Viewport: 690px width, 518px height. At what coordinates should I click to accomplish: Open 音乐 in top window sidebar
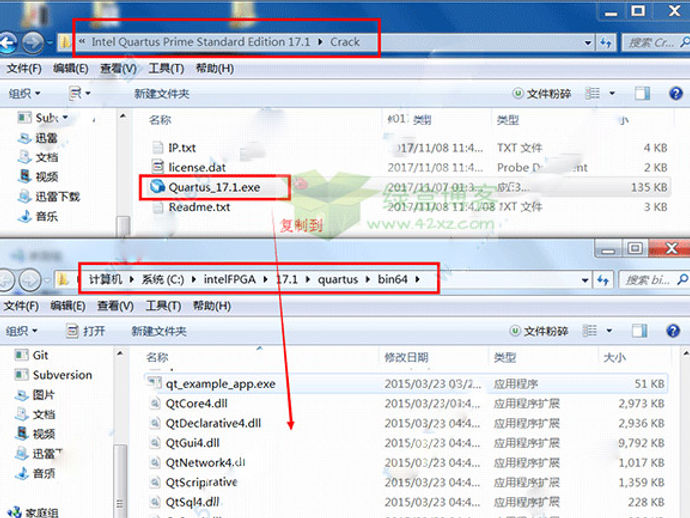click(38, 216)
